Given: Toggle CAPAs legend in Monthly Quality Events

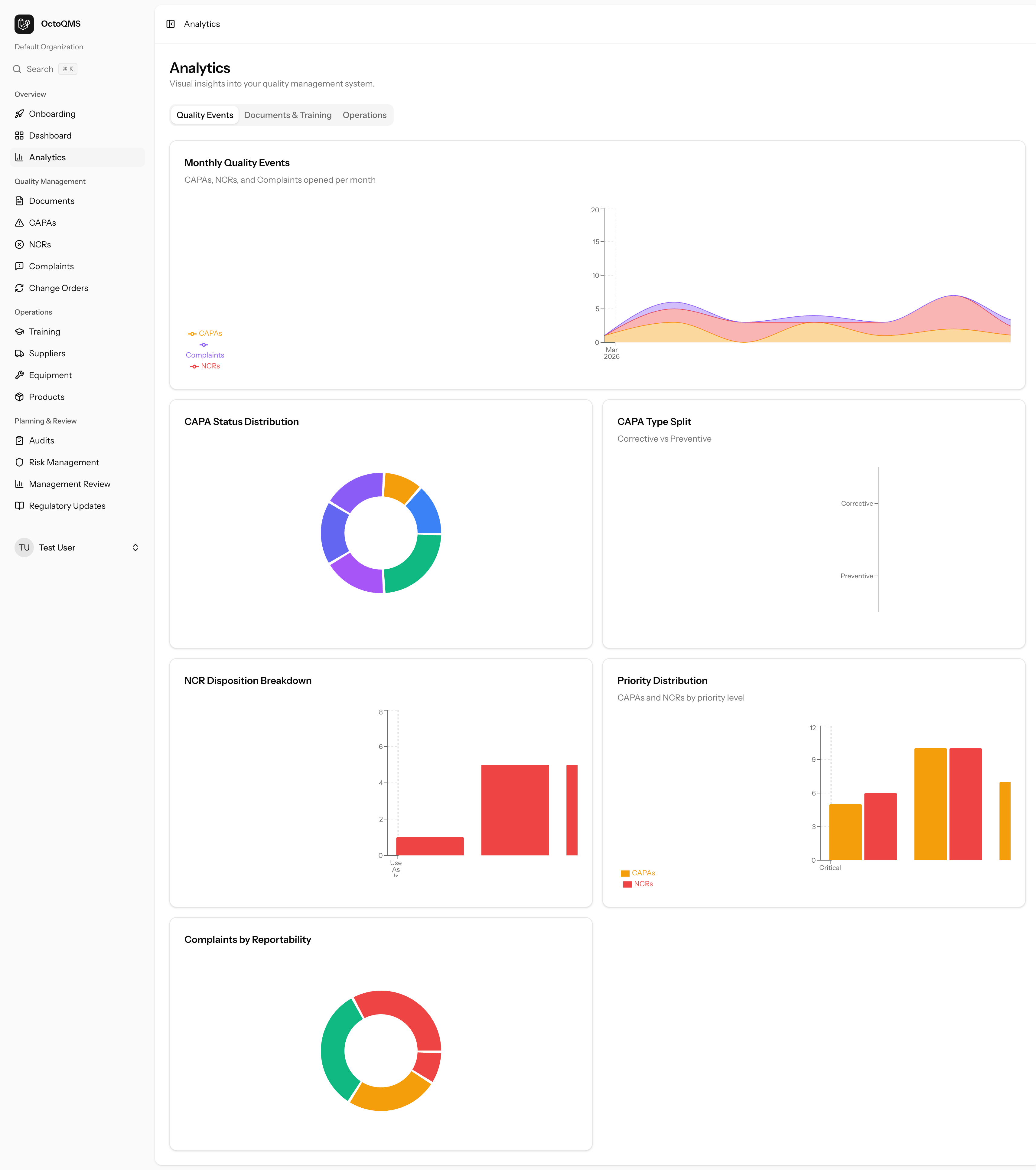Looking at the screenshot, I should [205, 333].
